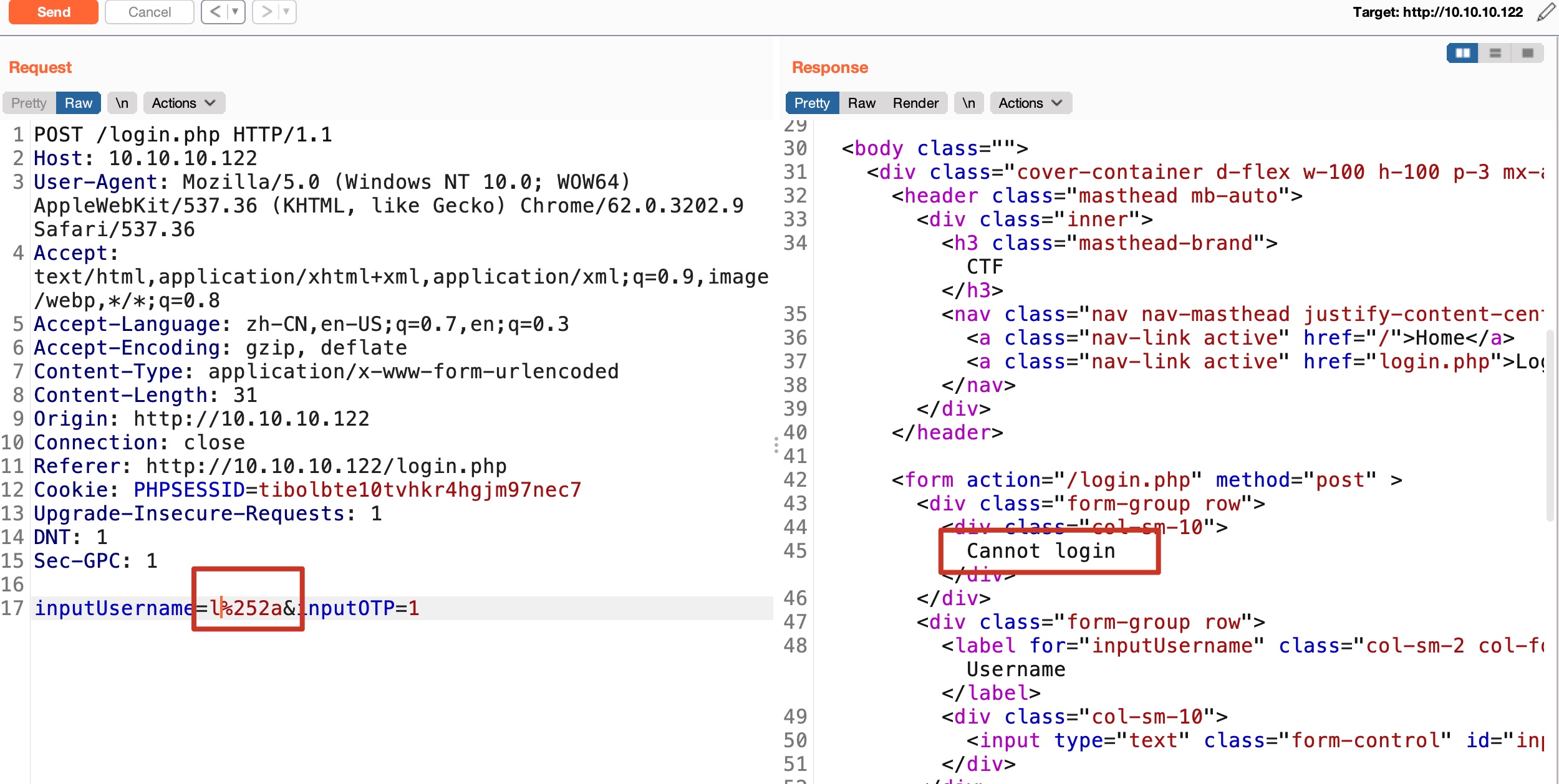The image size is (1559, 784).
Task: Select combined tabbed layout icon
Action: pos(1527,53)
